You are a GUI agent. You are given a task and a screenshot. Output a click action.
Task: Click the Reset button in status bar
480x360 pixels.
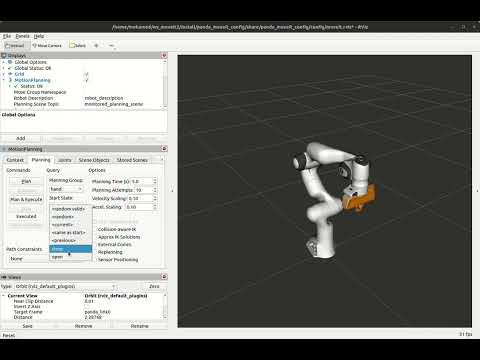[9, 335]
